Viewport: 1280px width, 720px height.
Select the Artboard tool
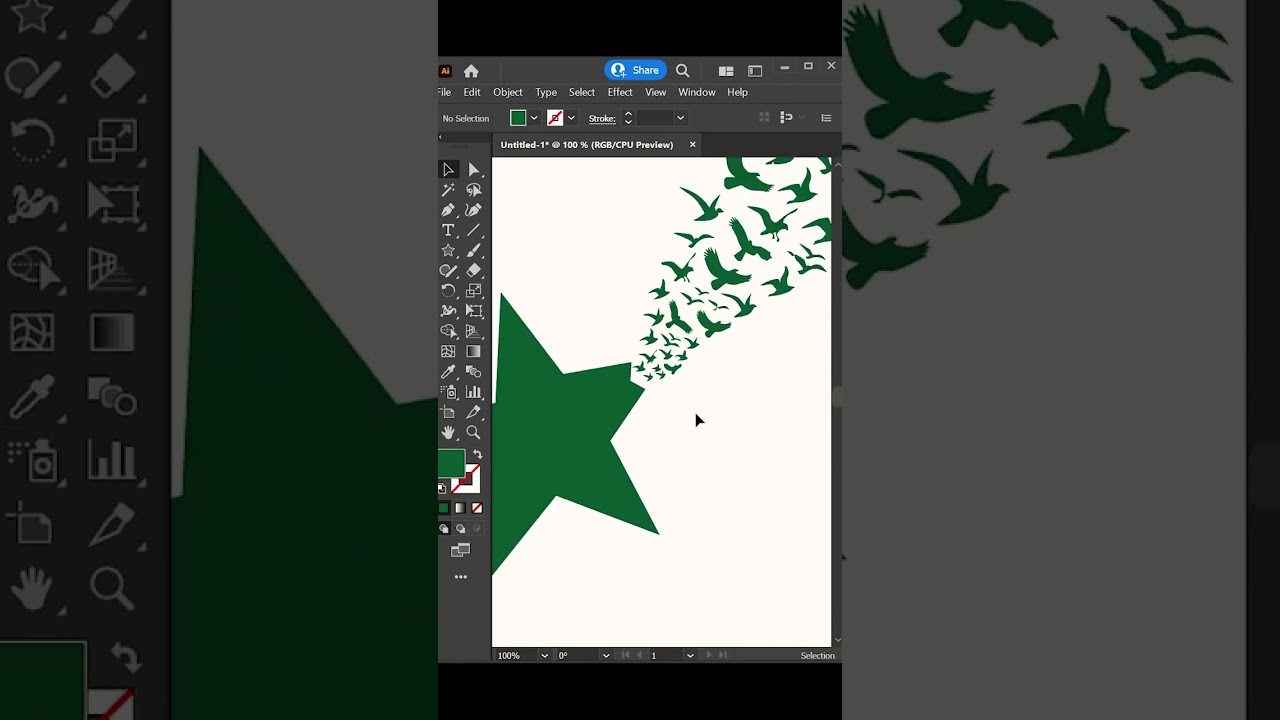pyautogui.click(x=449, y=412)
